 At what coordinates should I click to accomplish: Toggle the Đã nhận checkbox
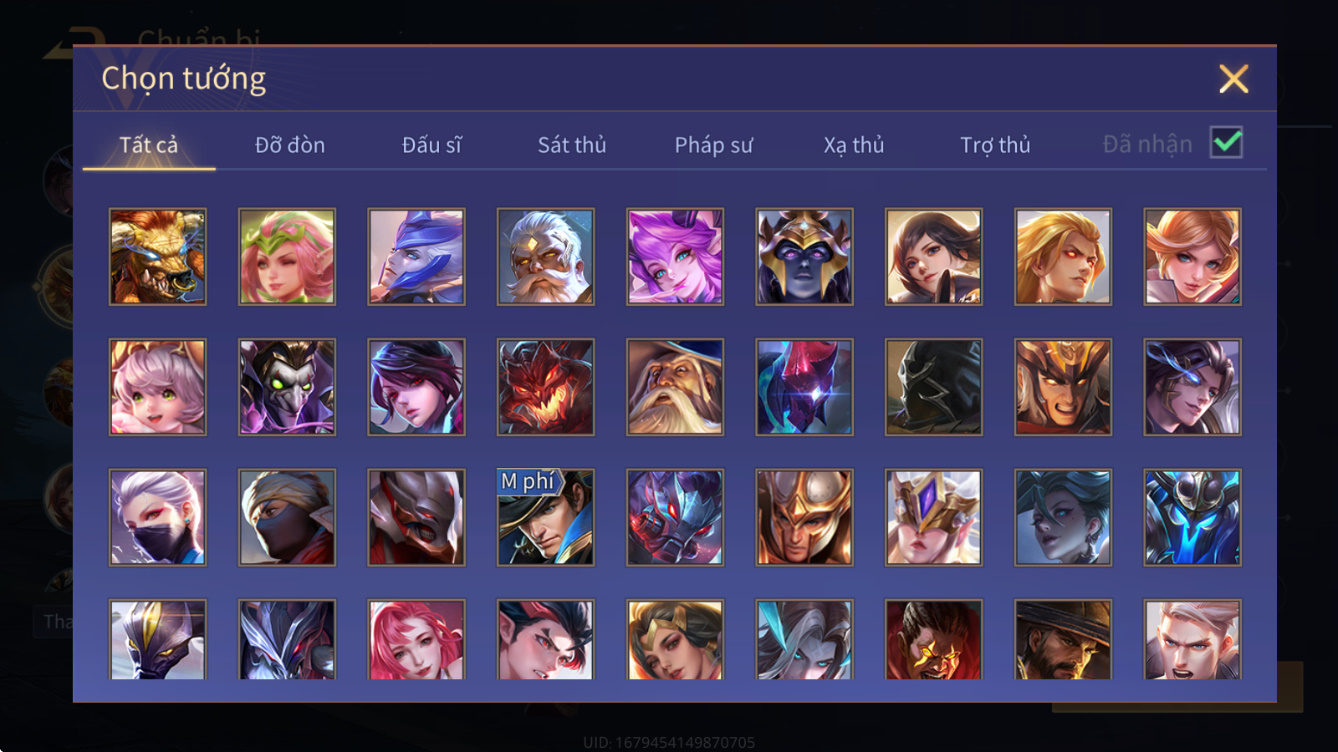pos(1226,143)
